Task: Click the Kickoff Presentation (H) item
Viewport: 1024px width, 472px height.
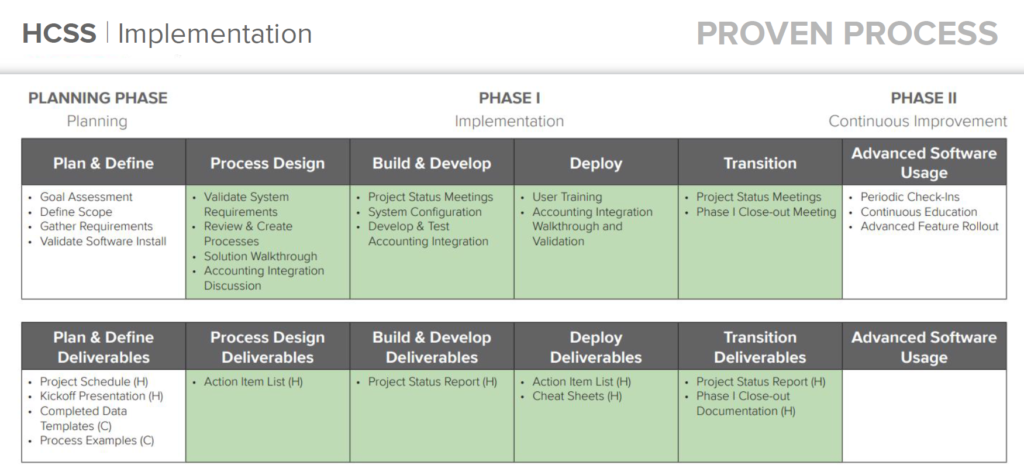Action: (x=101, y=396)
